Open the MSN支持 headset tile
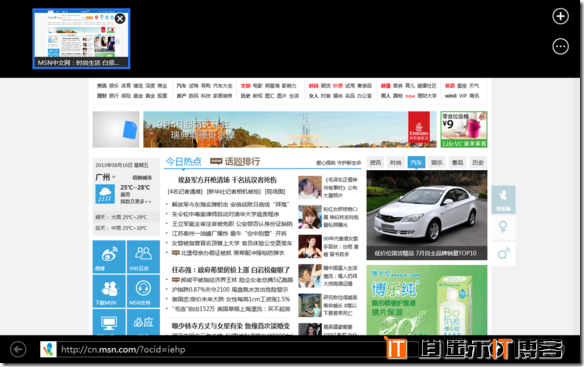The image size is (584, 367). [x=143, y=291]
